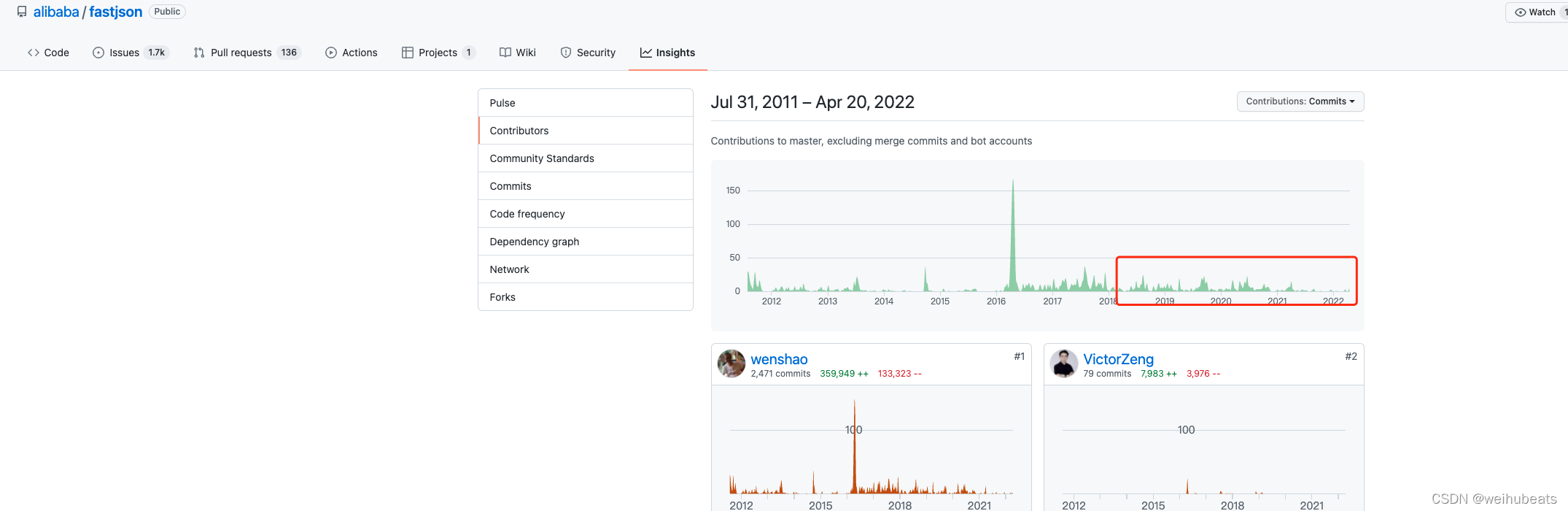Click the Issues circle icon
This screenshot has width=1568, height=511.
click(98, 53)
